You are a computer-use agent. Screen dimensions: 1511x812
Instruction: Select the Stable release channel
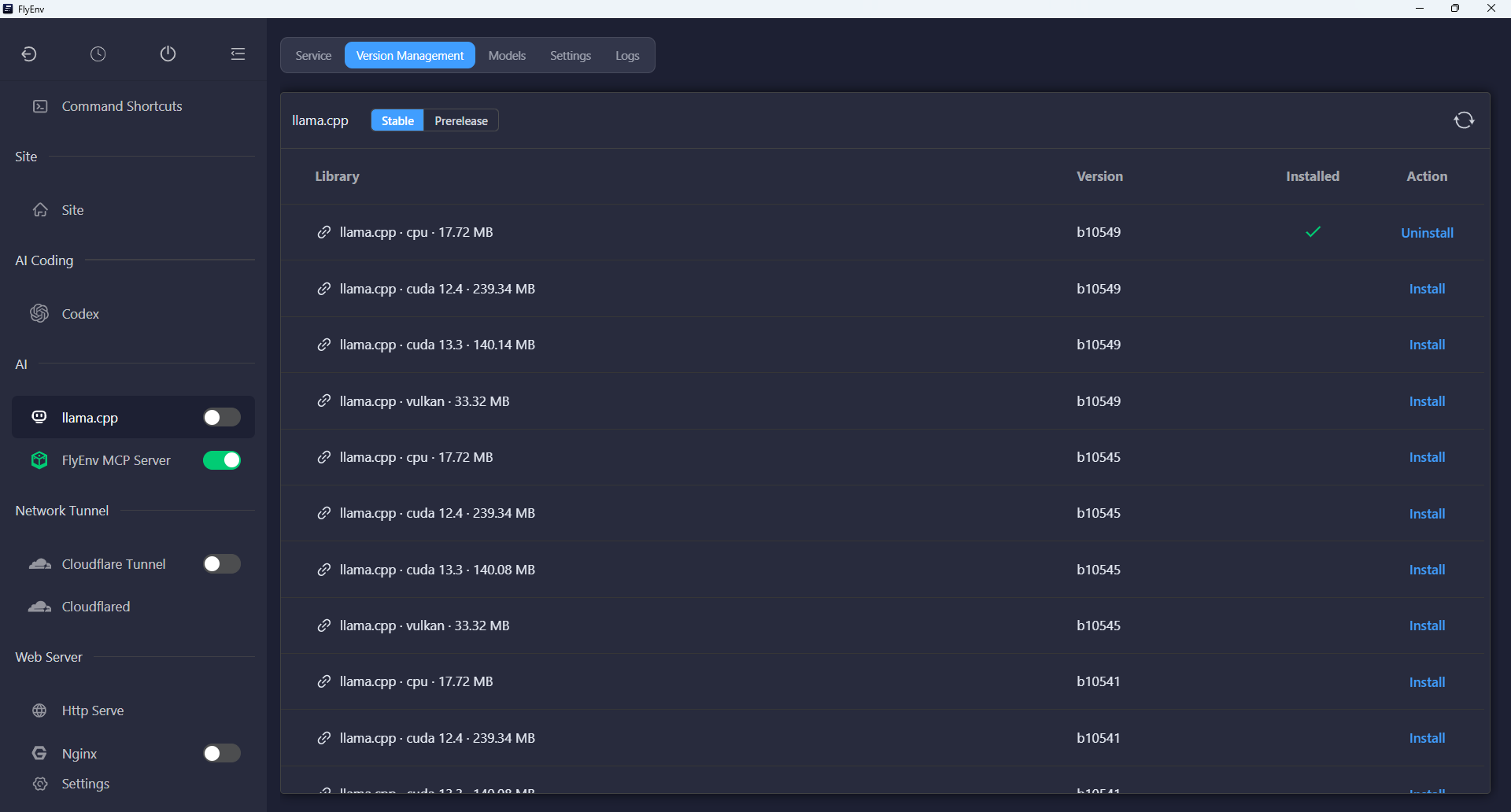tap(397, 120)
